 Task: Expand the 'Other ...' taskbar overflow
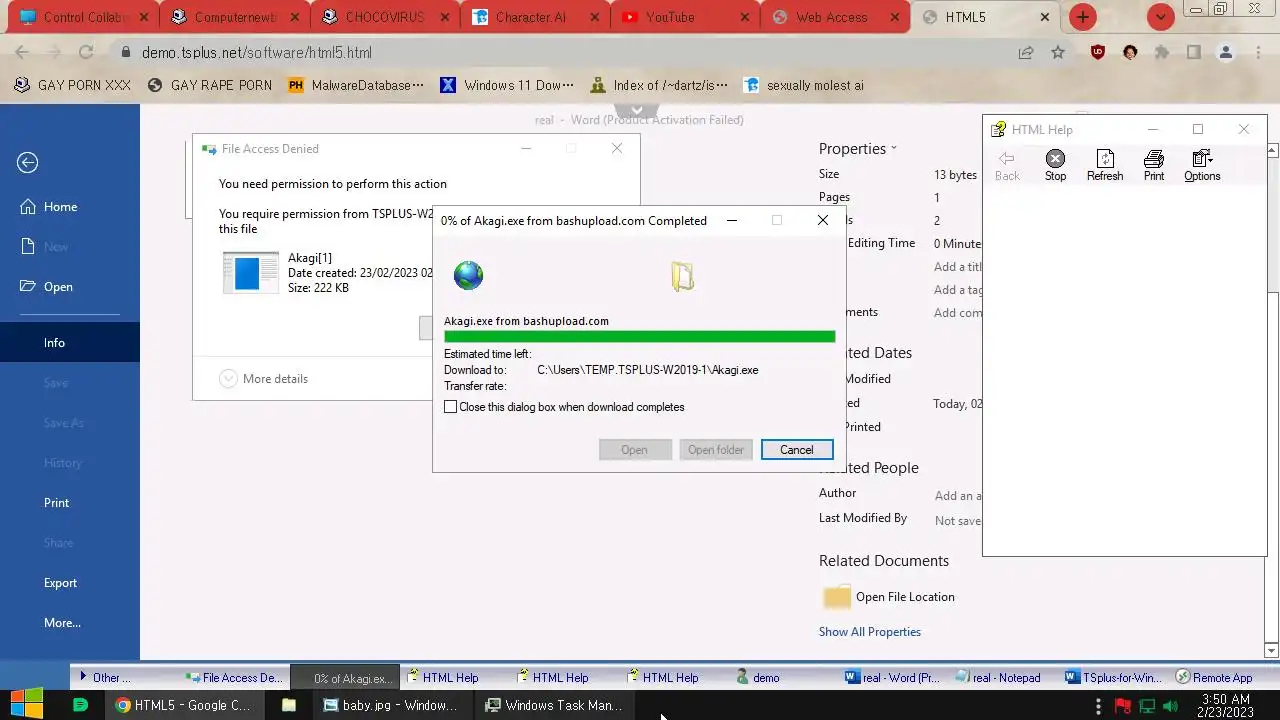coord(105,677)
